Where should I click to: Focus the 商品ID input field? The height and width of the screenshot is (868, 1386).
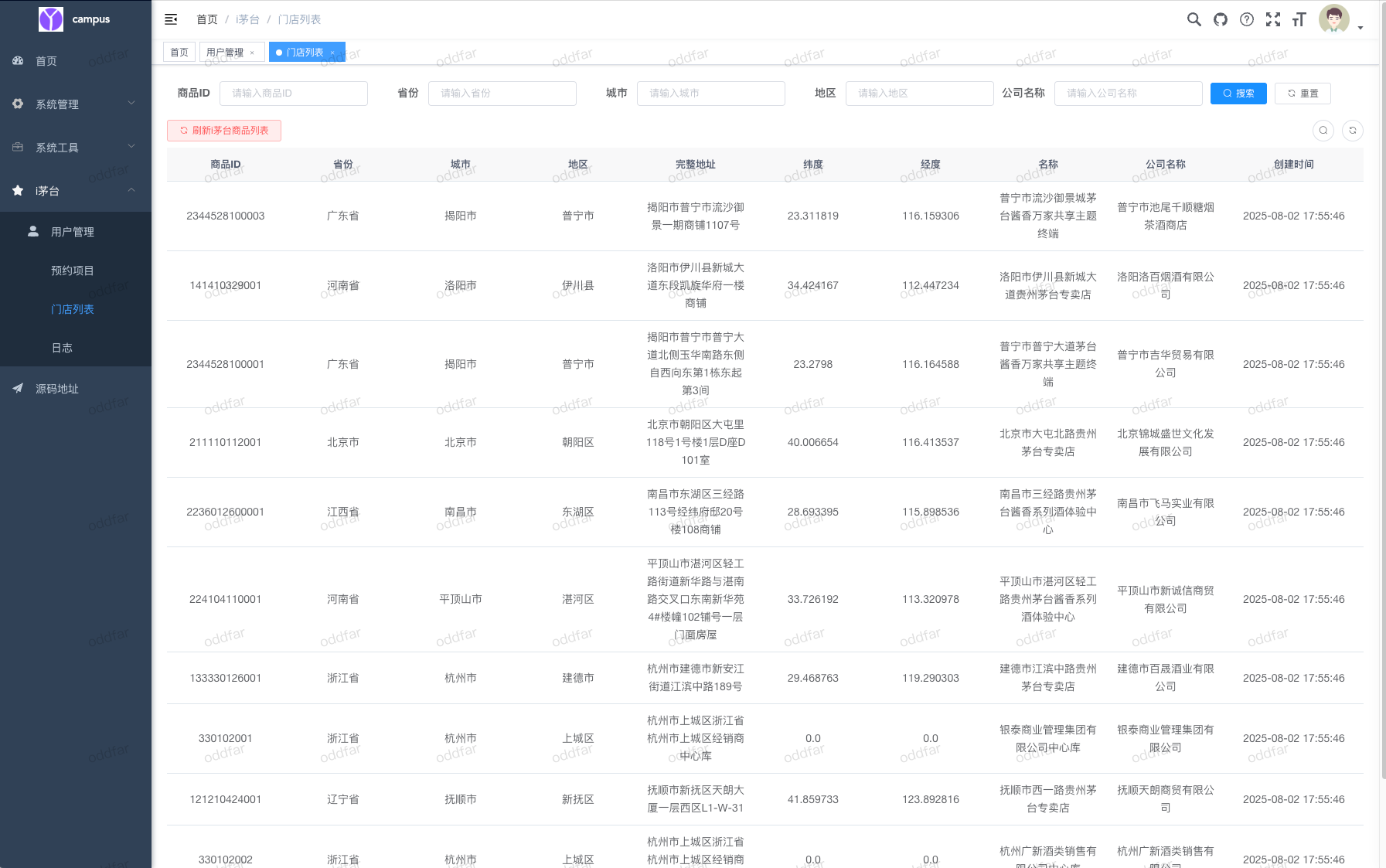(x=294, y=94)
